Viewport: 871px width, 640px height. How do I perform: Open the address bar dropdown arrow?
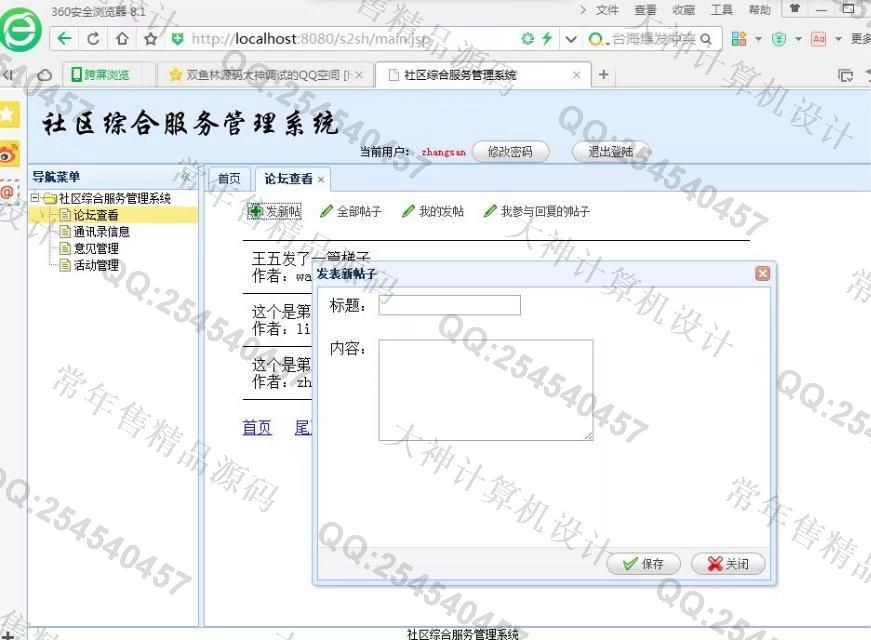[x=570, y=39]
